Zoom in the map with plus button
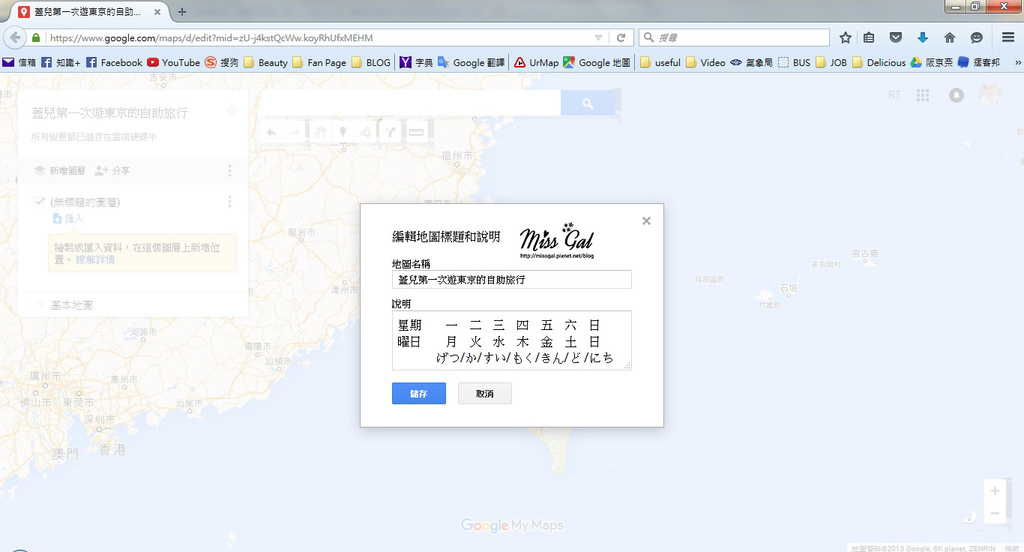Viewport: 1024px width, 552px height. point(995,491)
